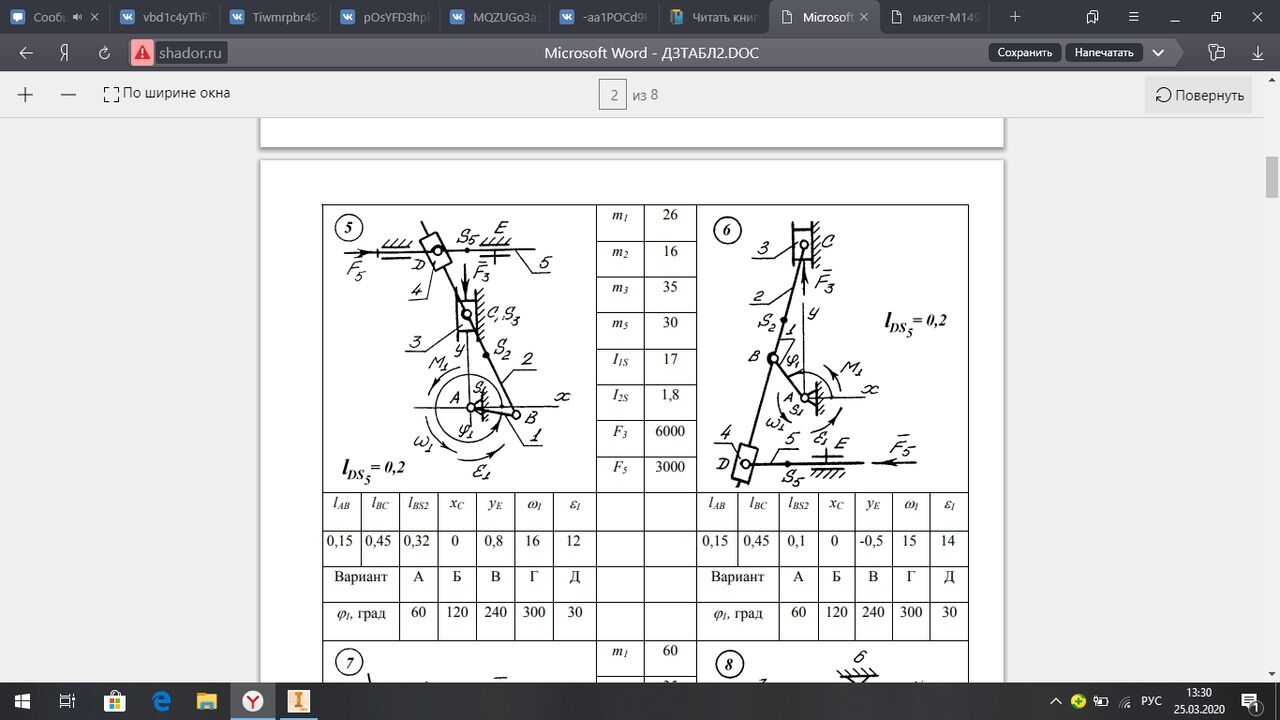Switch to the '-aa1POCd9' VK tab
Image resolution: width=1280 pixels, height=720 pixels.
pyautogui.click(x=603, y=17)
